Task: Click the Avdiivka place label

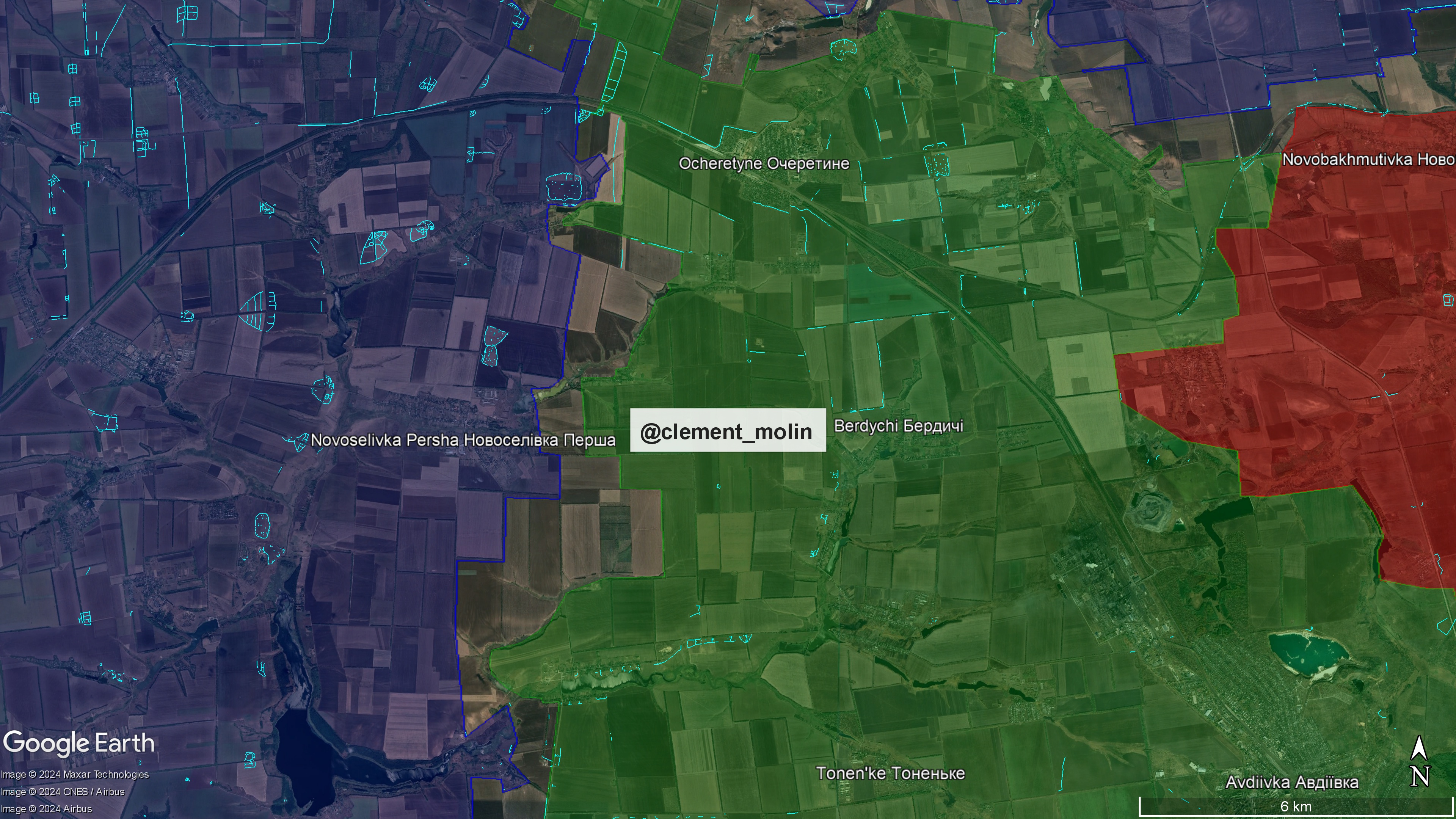Action: (x=1291, y=782)
